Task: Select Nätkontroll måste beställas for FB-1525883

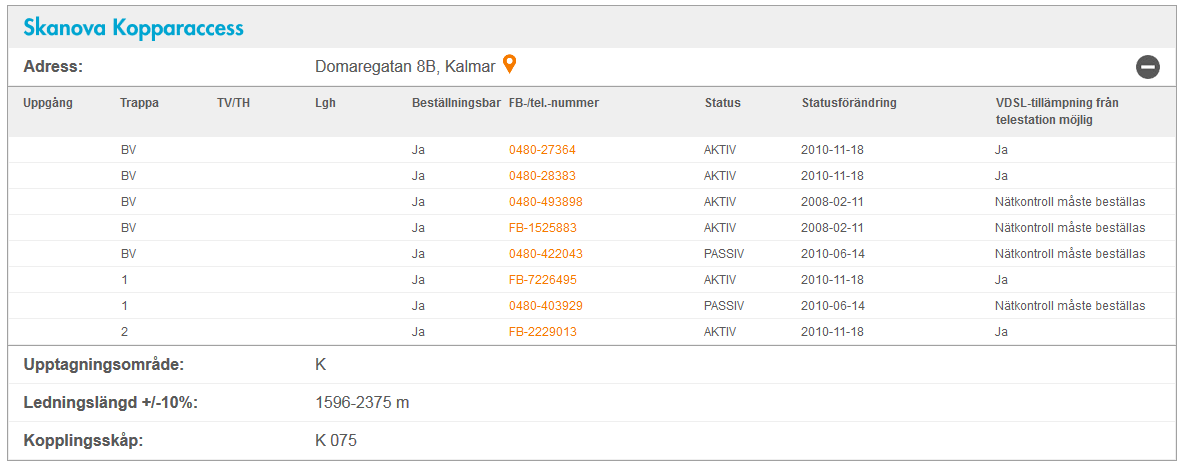Action: (1070, 227)
